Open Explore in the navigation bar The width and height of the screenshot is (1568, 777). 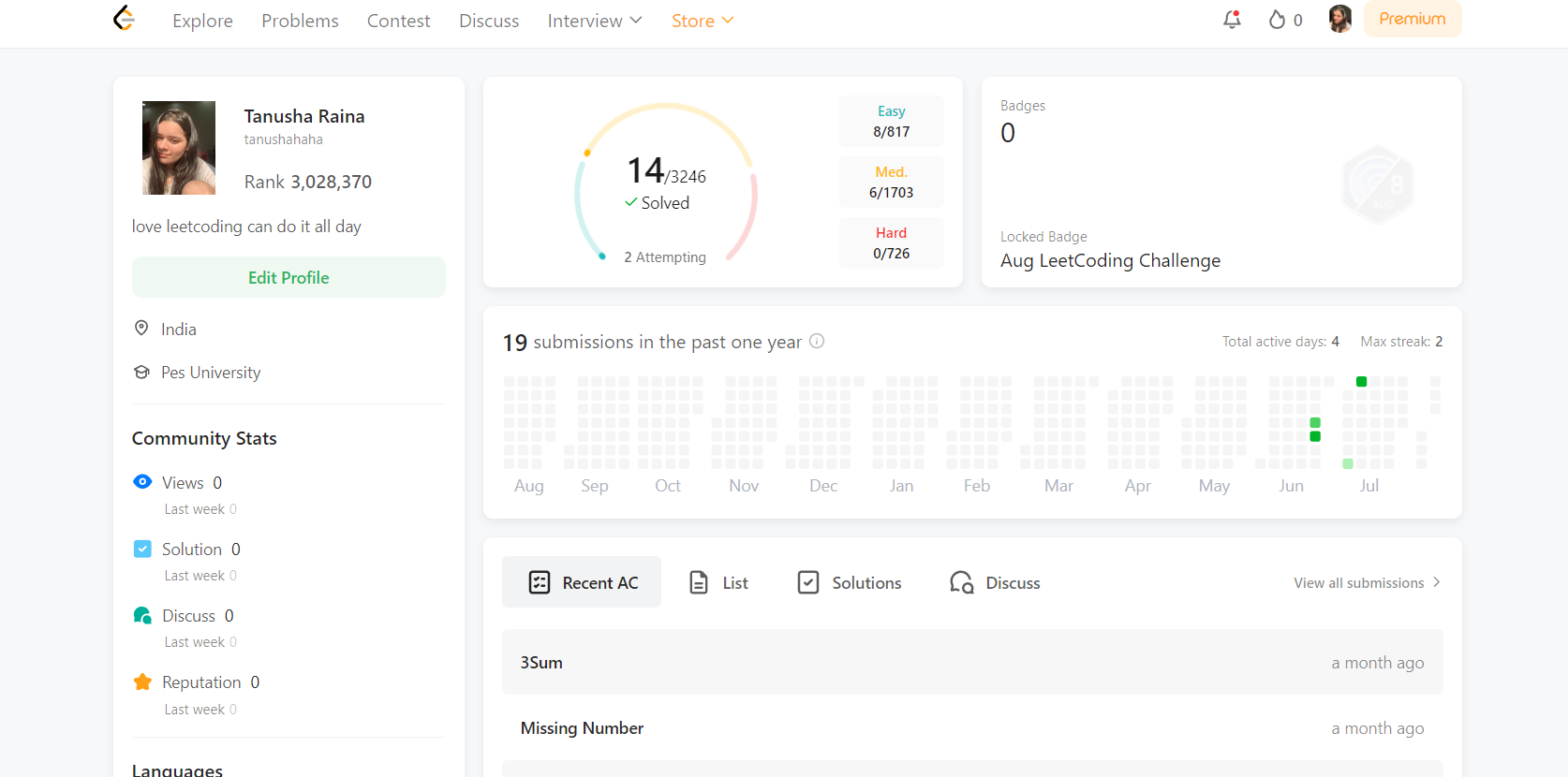(202, 21)
